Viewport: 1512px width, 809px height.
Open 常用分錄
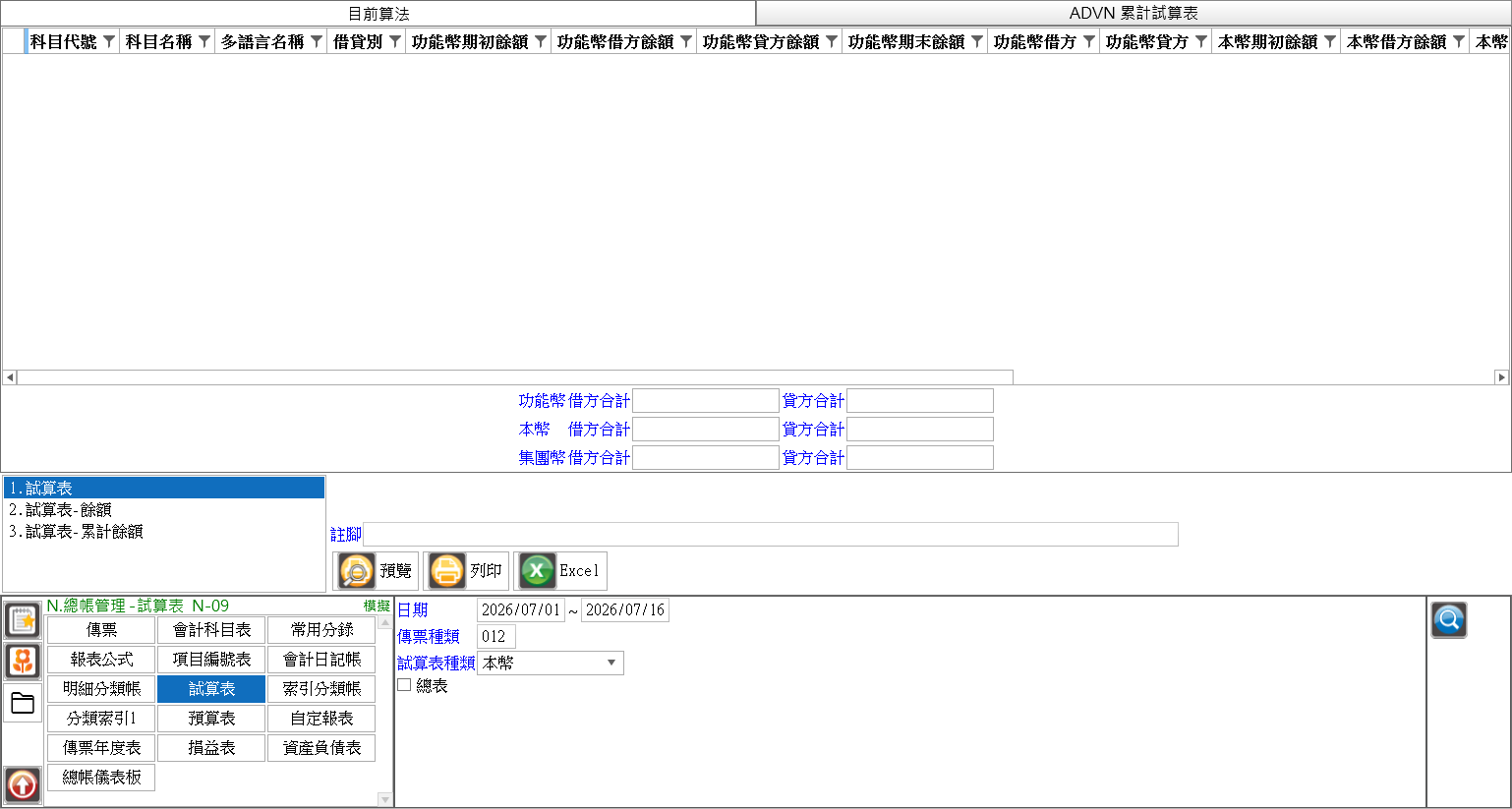tap(321, 630)
